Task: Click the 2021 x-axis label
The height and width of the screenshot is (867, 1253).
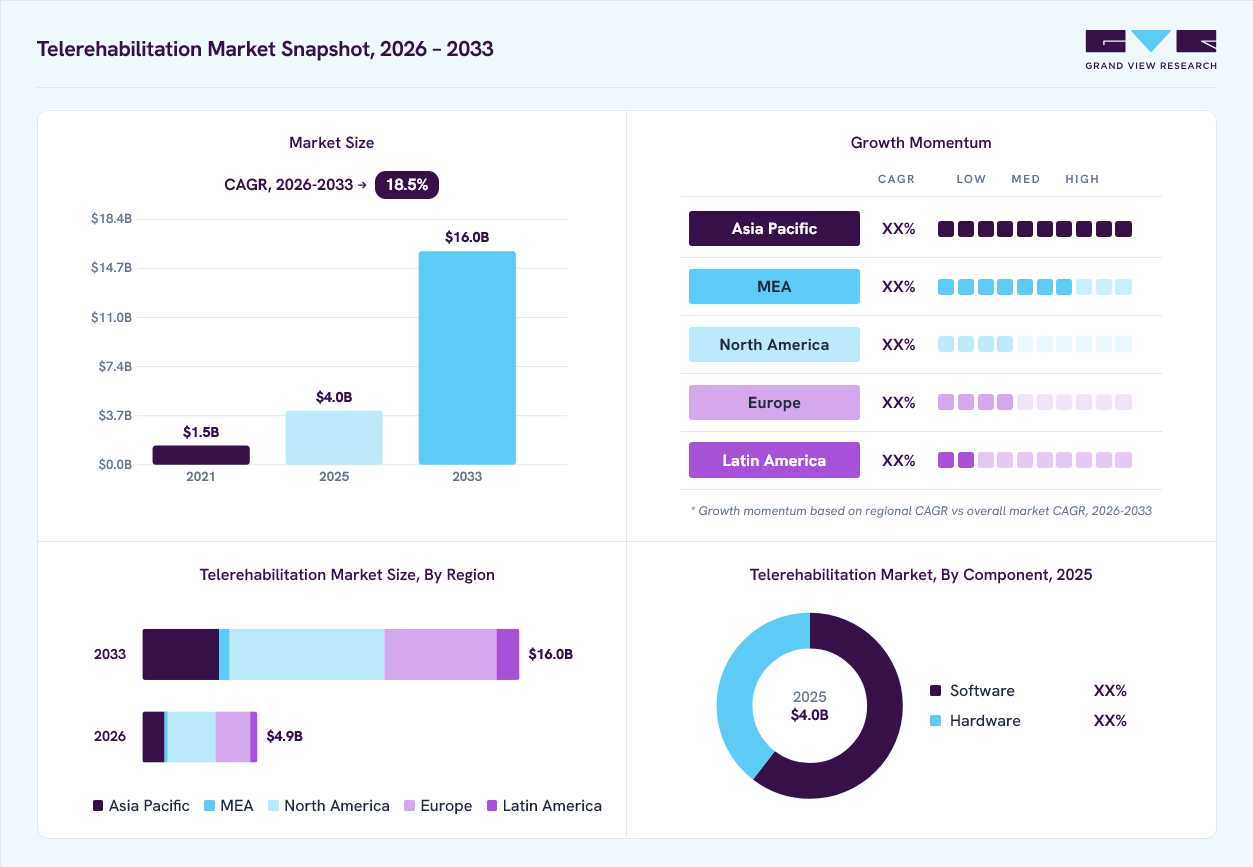Action: click(201, 477)
